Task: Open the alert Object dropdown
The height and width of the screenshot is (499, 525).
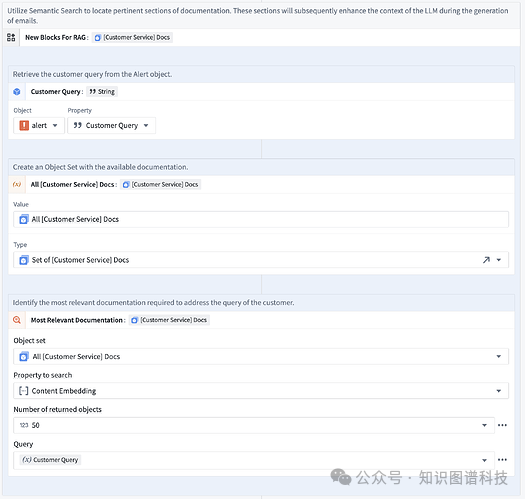Action: pyautogui.click(x=39, y=126)
